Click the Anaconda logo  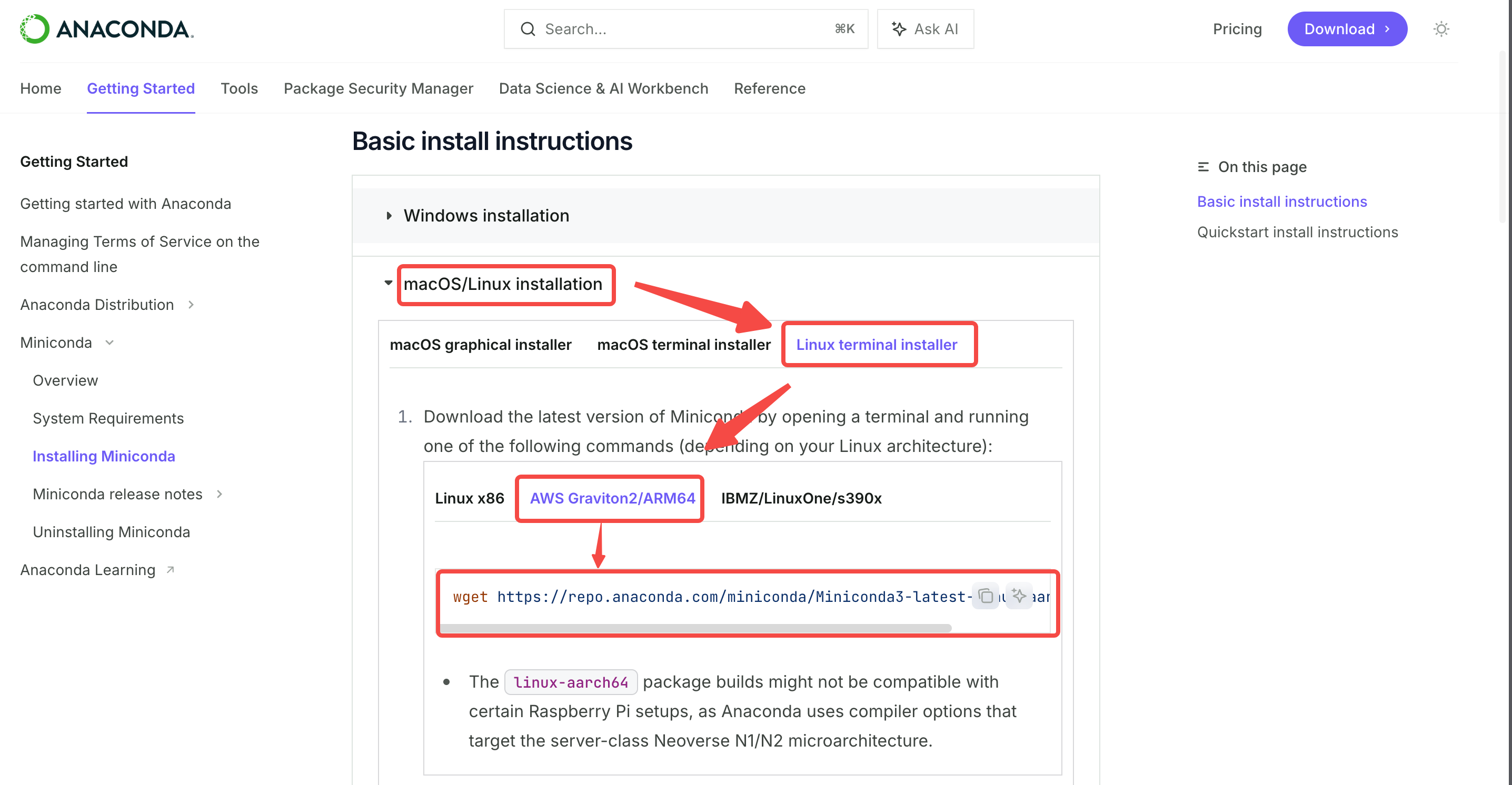pos(107,29)
